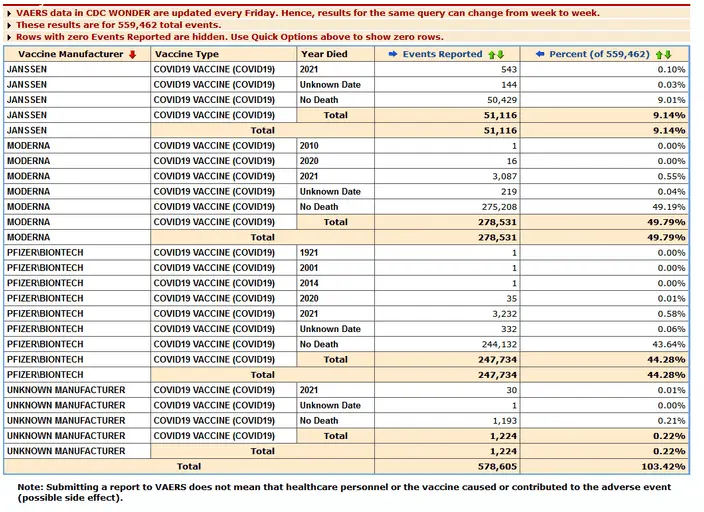Viewport: 704px width, 512px height.
Task: Sort Percent column ascending with green up arrow
Action: coord(658,54)
